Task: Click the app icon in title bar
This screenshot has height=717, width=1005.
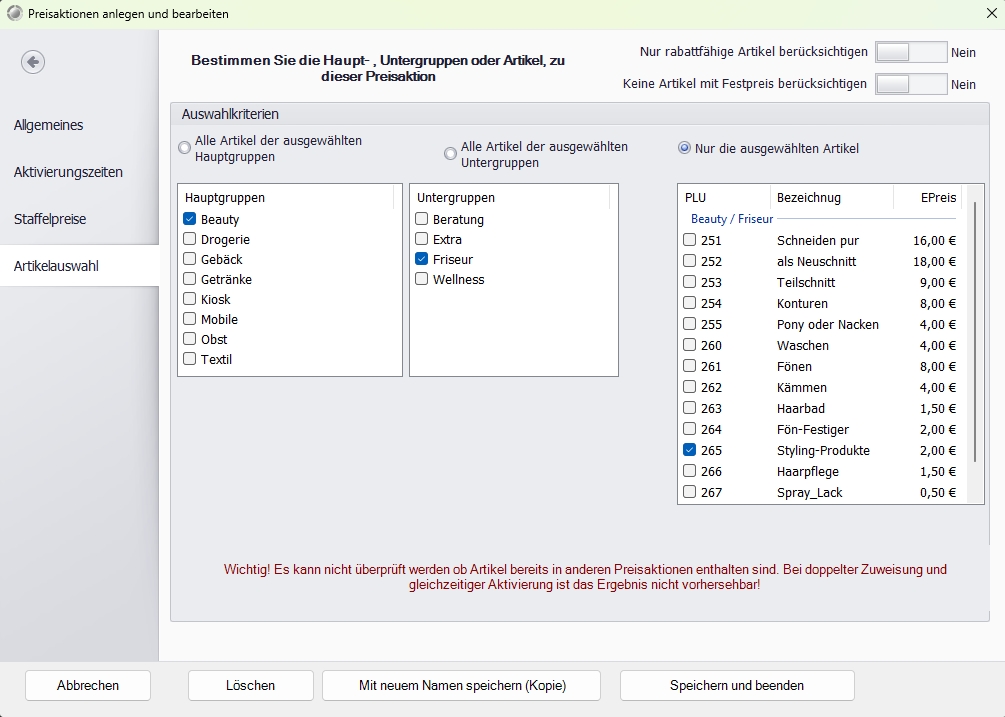Action: click(14, 14)
